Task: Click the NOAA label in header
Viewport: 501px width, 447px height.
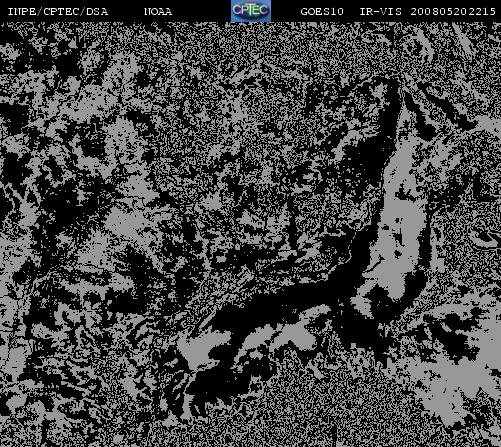Action: tap(158, 12)
